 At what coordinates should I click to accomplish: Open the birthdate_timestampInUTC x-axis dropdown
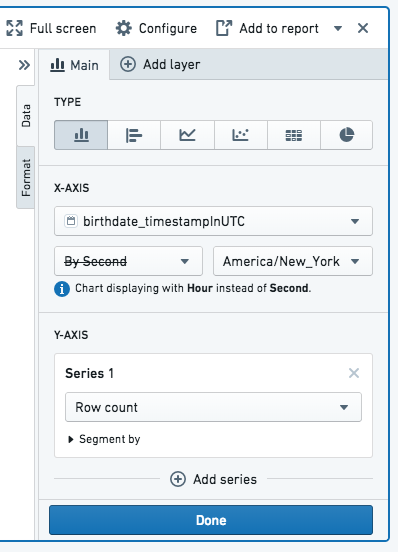pos(213,221)
